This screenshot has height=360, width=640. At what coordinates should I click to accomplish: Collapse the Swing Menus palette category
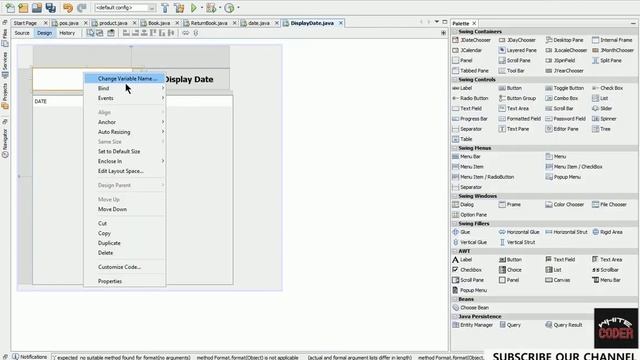pos(455,148)
